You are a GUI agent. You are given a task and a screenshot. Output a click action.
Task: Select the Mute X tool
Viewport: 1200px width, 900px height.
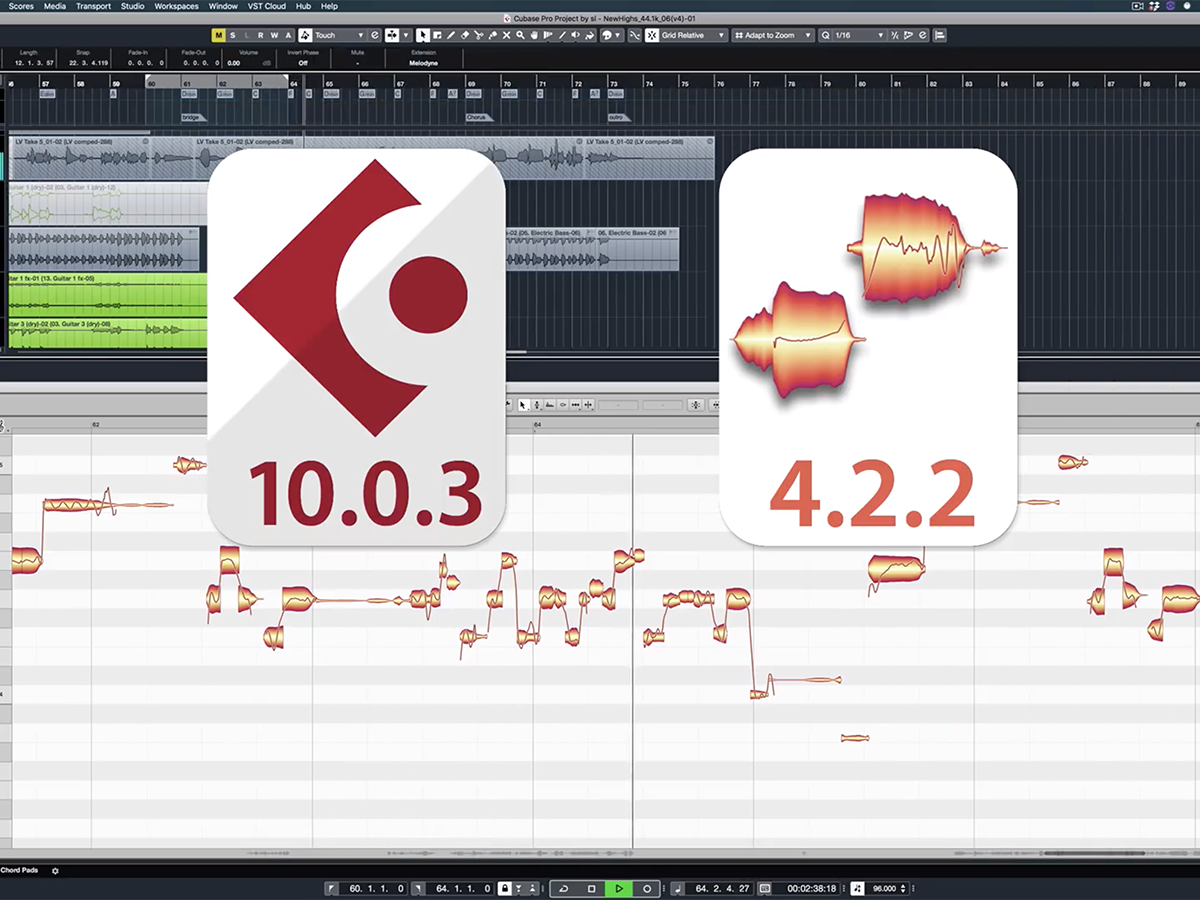507,35
